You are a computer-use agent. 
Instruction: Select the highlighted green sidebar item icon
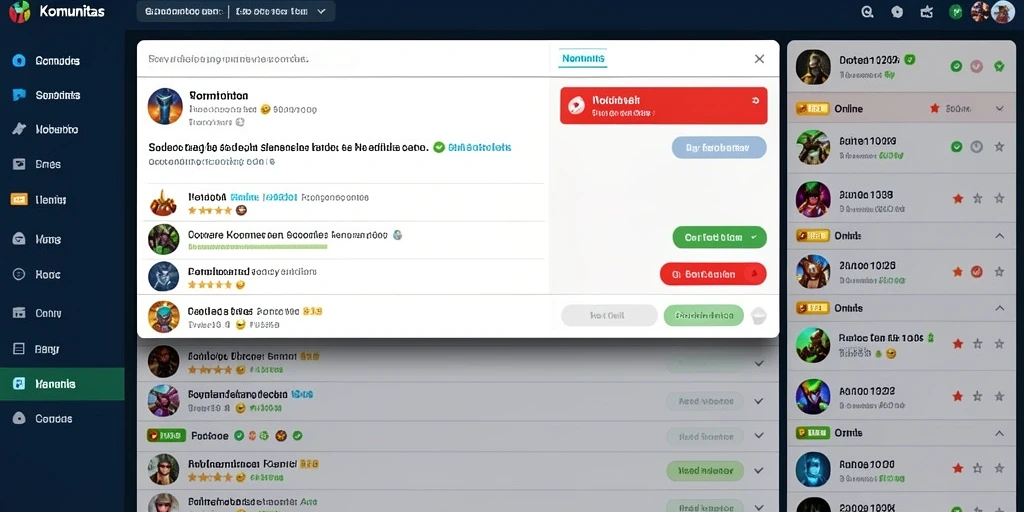19,384
